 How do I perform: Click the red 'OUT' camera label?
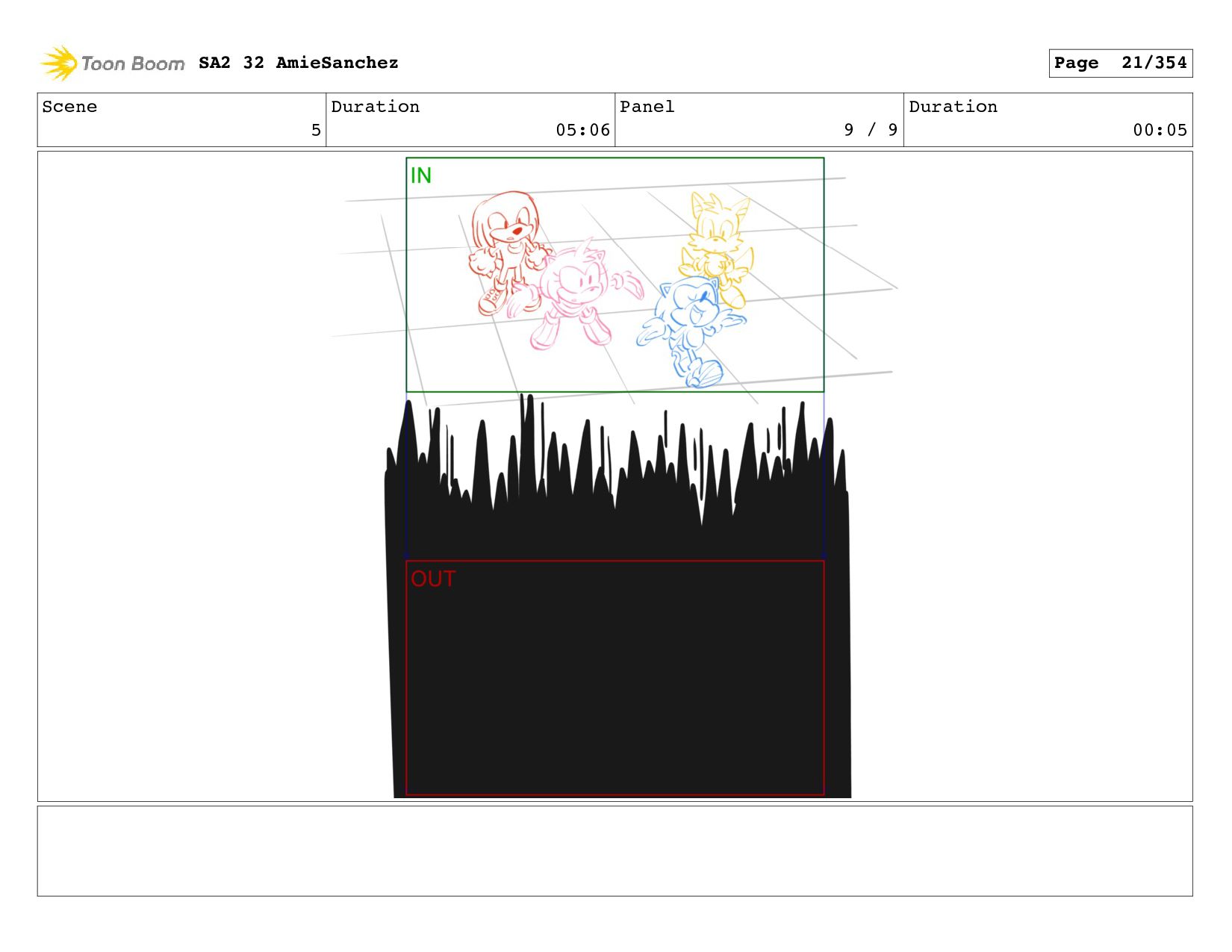pos(433,579)
